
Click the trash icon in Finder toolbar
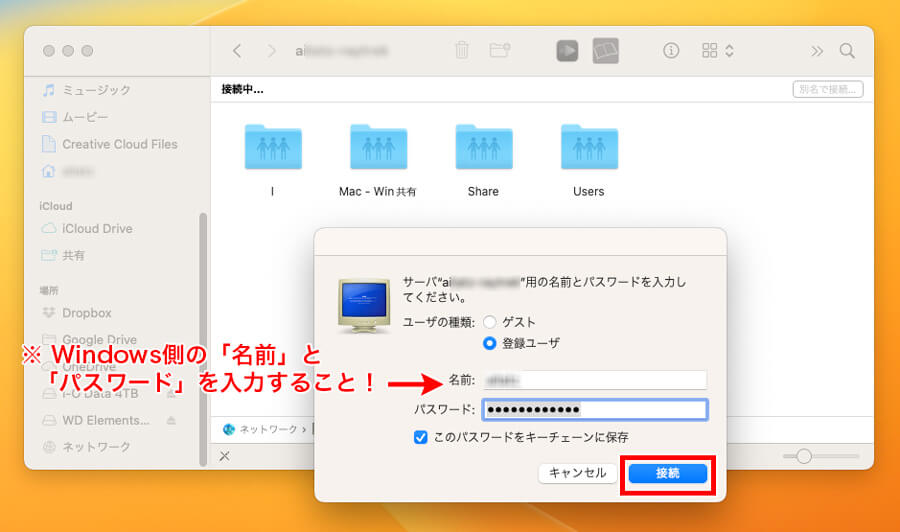462,51
